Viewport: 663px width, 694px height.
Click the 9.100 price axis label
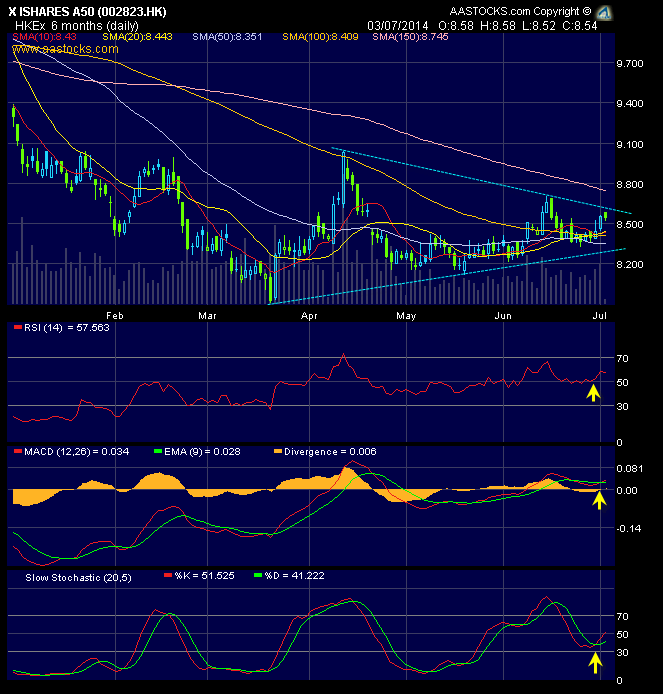coord(630,145)
